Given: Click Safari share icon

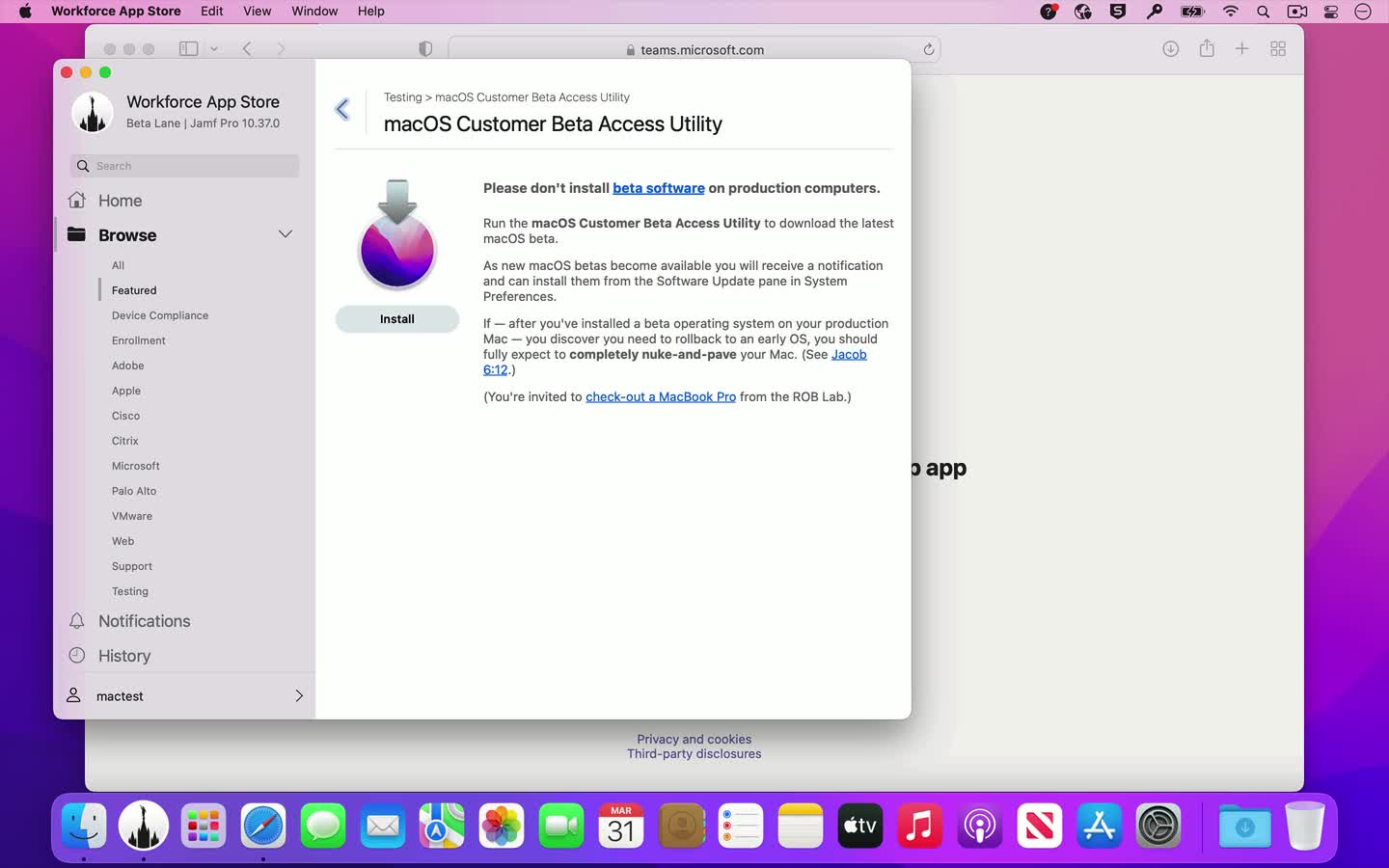Looking at the screenshot, I should pos(1207,48).
